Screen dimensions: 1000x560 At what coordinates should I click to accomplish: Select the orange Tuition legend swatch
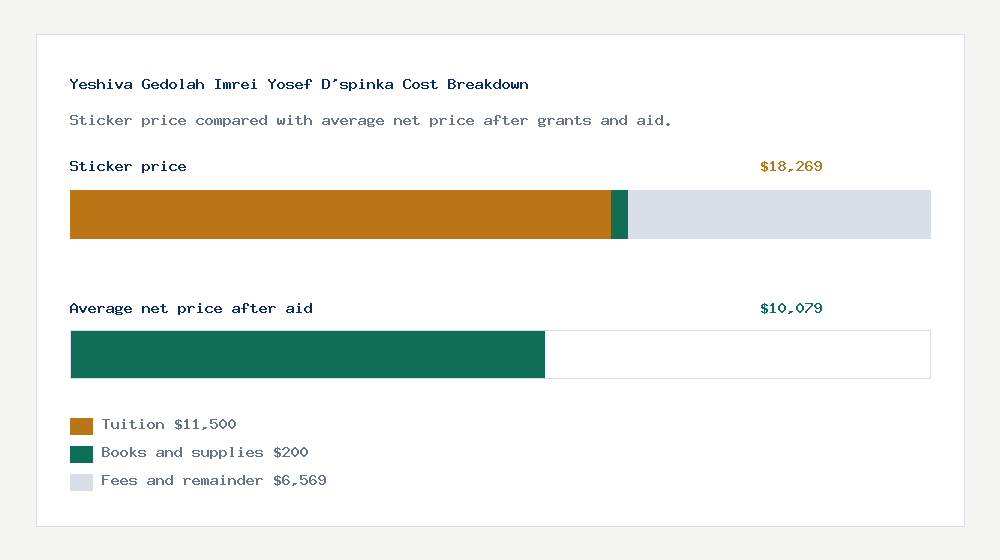pyautogui.click(x=81, y=426)
